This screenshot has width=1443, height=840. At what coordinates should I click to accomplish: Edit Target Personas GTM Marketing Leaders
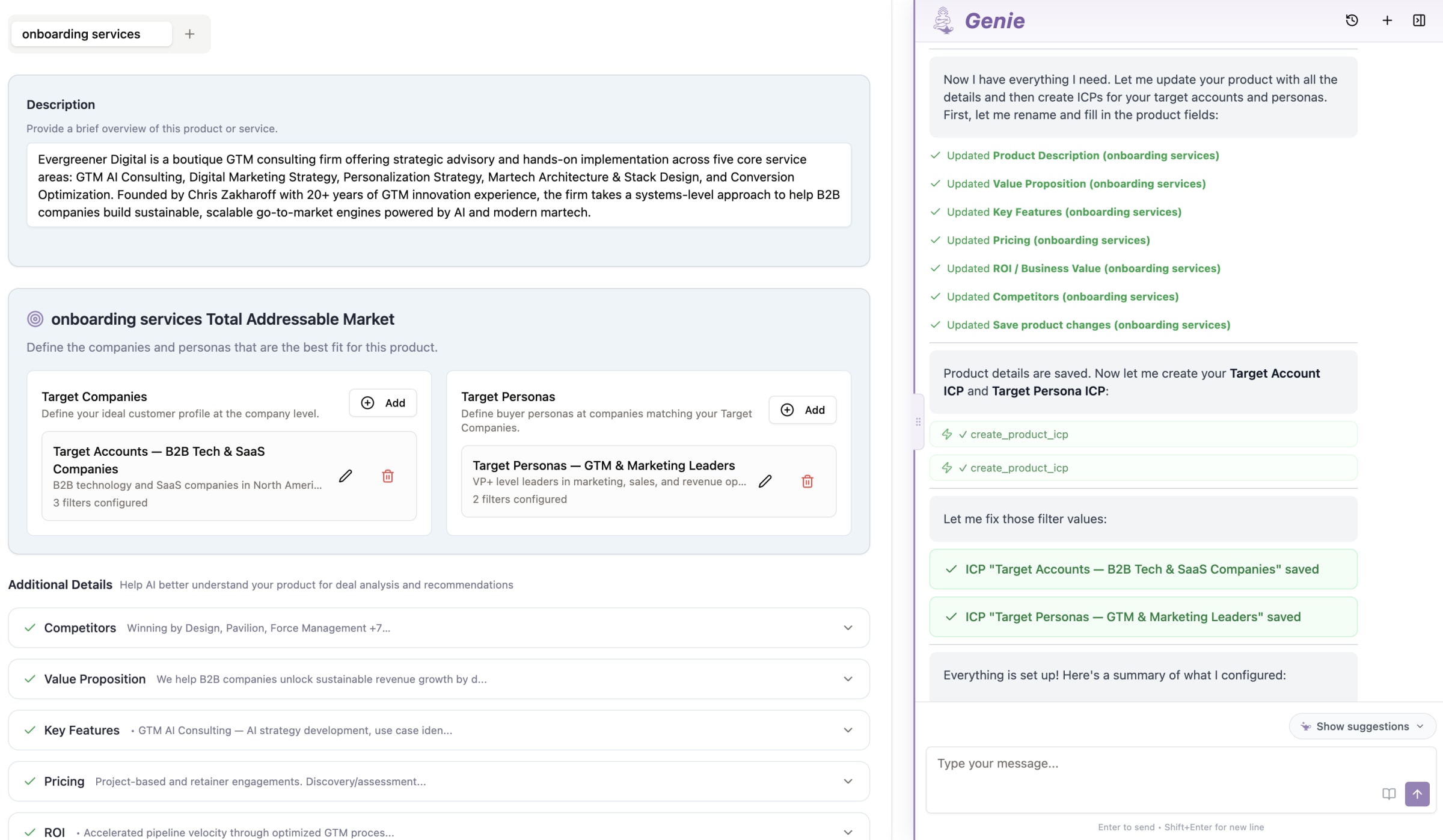(x=765, y=481)
